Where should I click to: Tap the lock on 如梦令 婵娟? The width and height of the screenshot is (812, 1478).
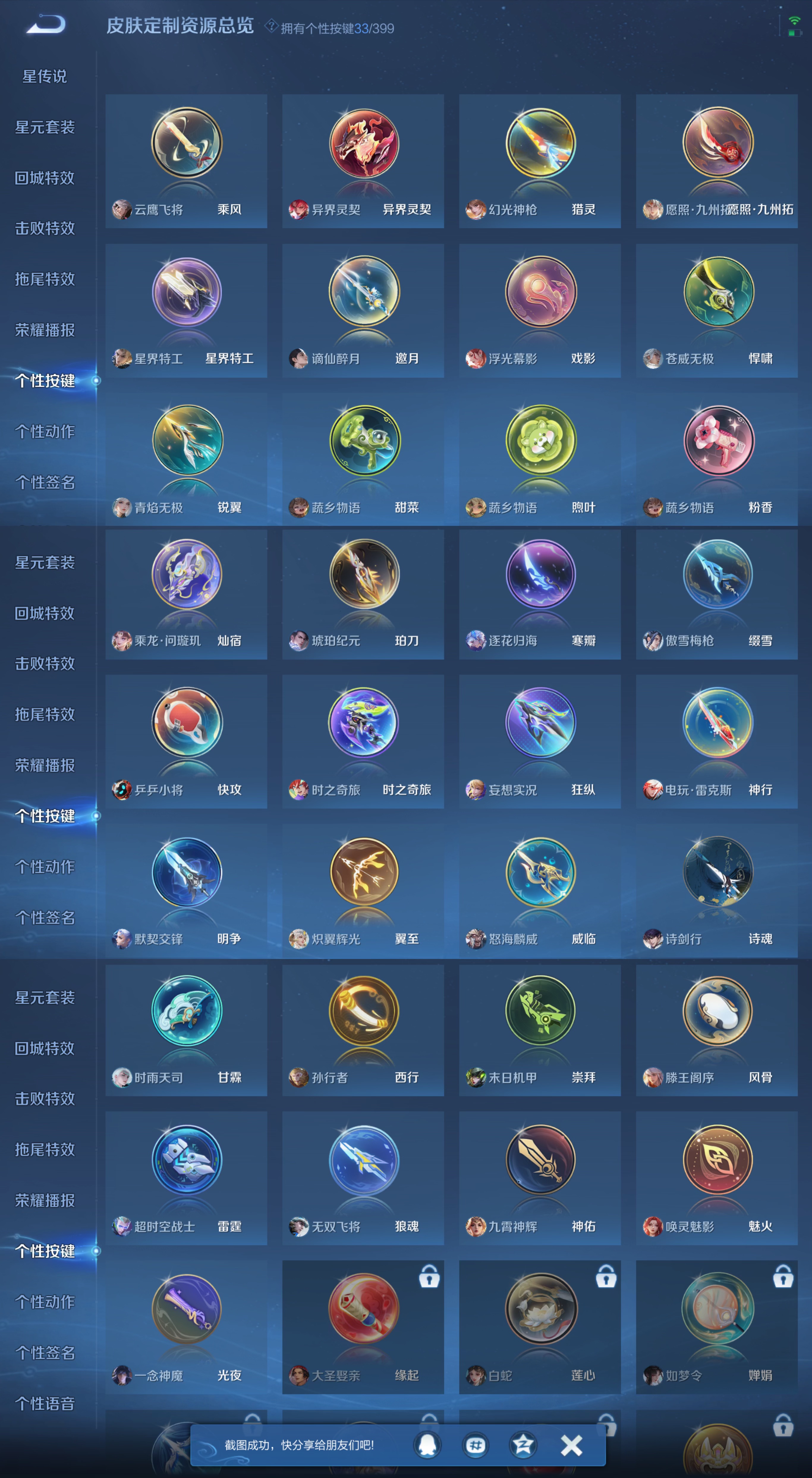pyautogui.click(x=783, y=1277)
